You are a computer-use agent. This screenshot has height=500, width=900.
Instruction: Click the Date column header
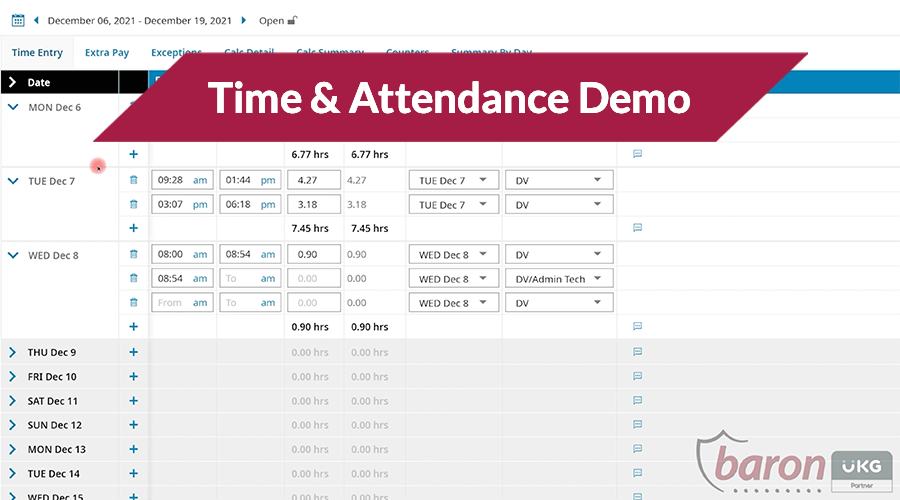point(39,83)
